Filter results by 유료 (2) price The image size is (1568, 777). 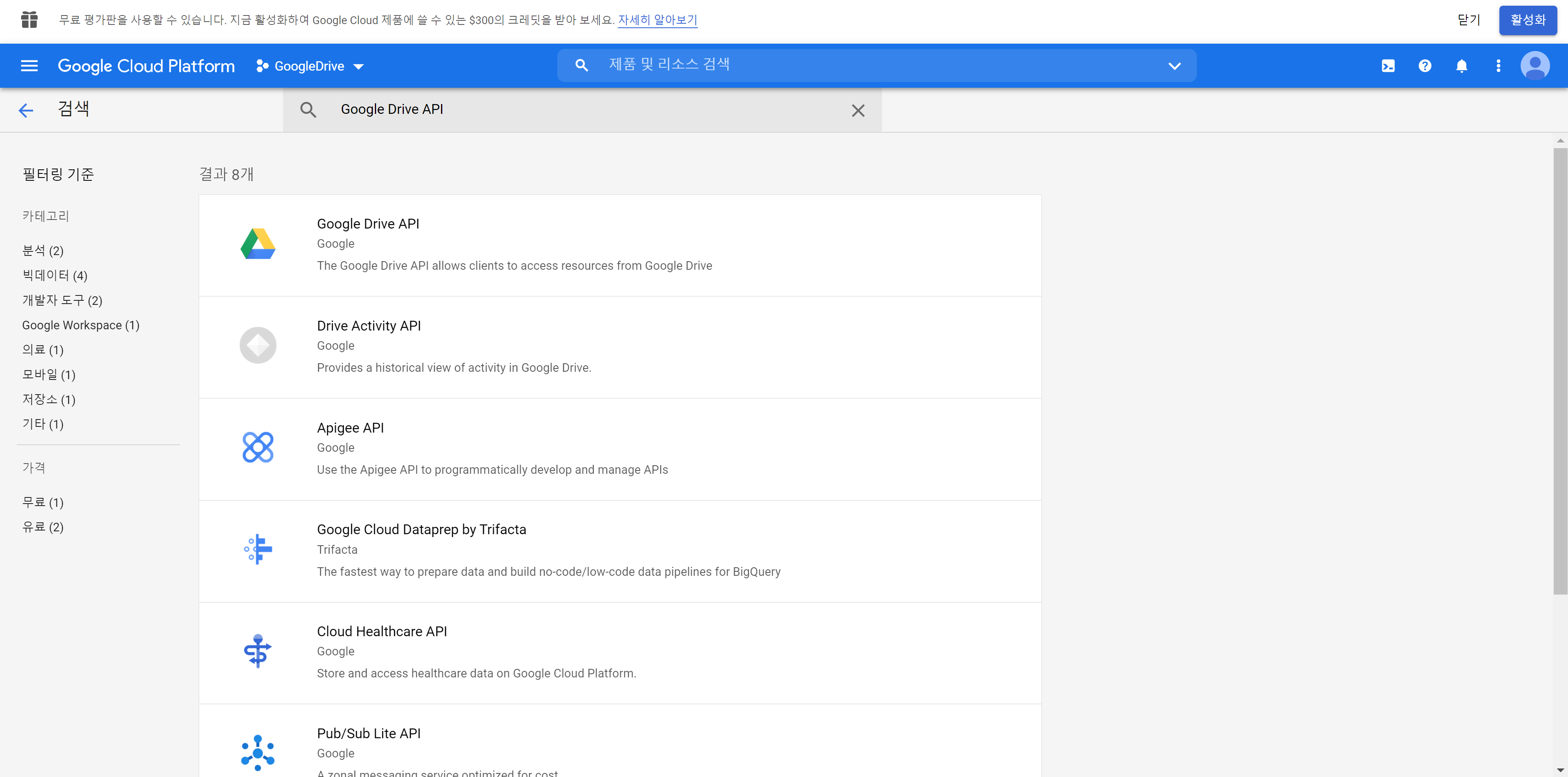42,527
